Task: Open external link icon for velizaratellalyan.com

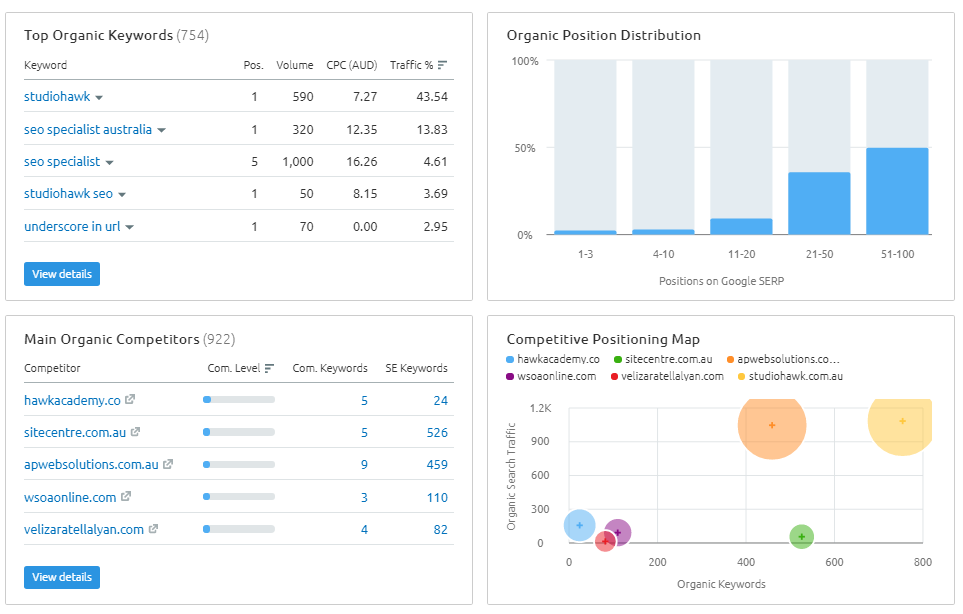Action: [x=153, y=529]
